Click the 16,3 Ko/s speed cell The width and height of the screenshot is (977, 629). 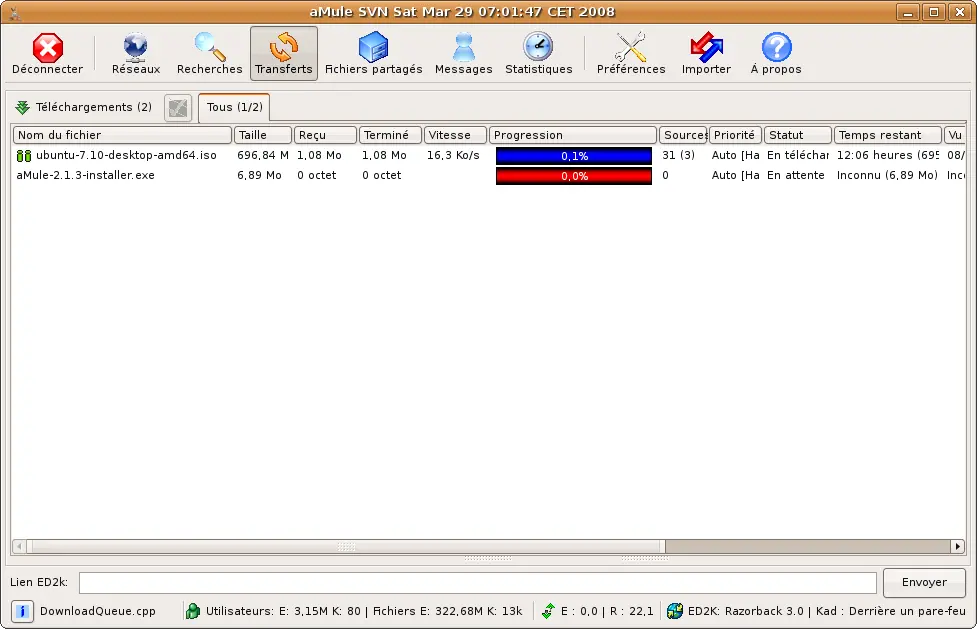(x=453, y=155)
